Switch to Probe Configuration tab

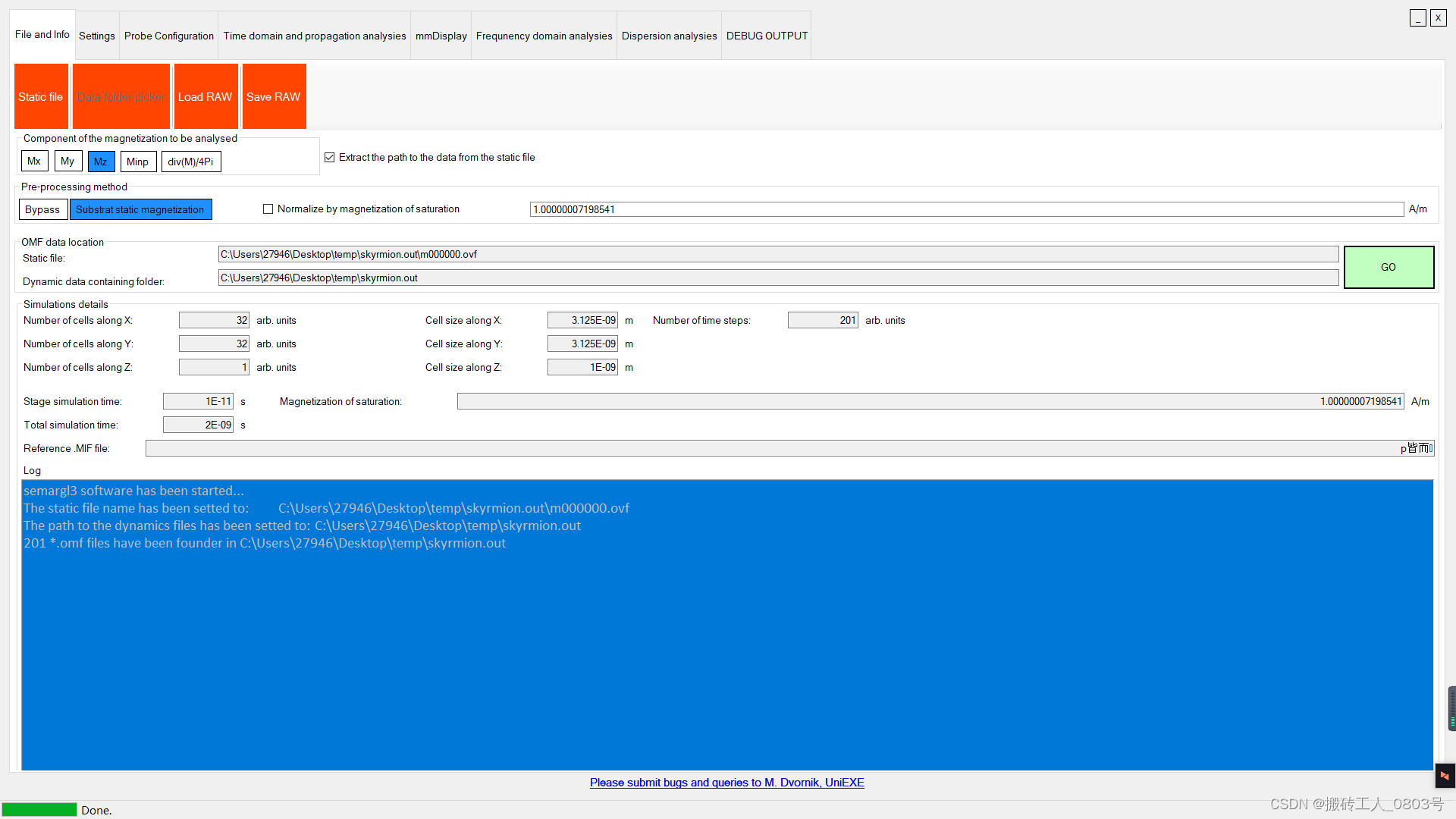click(169, 36)
